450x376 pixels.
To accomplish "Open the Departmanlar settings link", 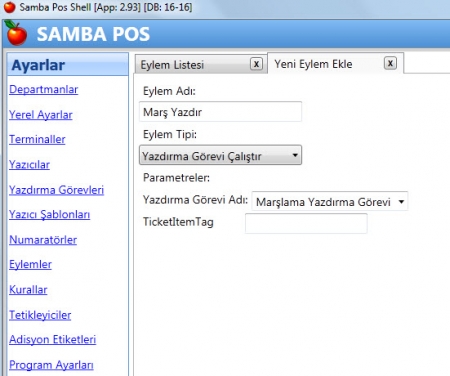I will (44, 89).
